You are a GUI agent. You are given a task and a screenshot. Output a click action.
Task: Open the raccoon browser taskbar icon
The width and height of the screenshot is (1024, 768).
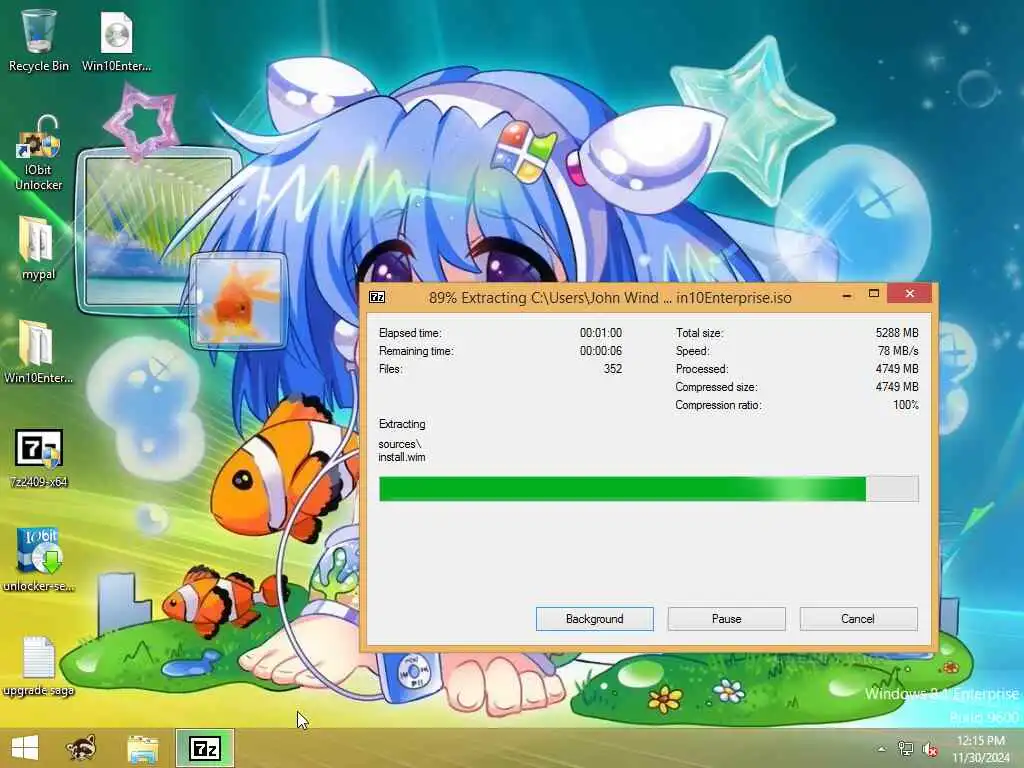point(82,748)
